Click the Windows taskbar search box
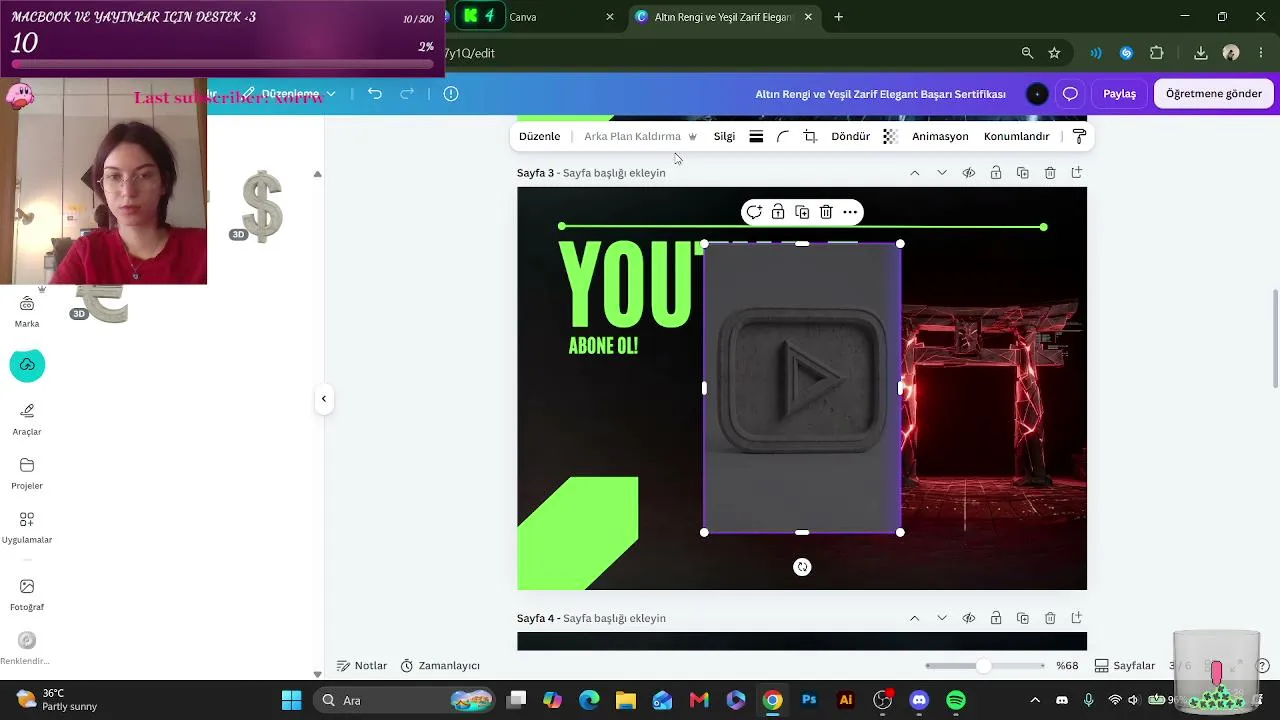This screenshot has height=720, width=1280. (x=404, y=700)
